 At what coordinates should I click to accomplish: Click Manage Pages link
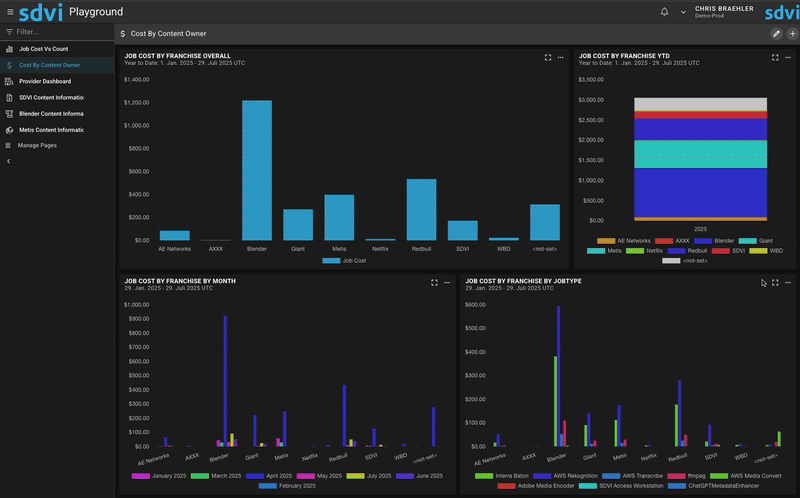[x=37, y=145]
